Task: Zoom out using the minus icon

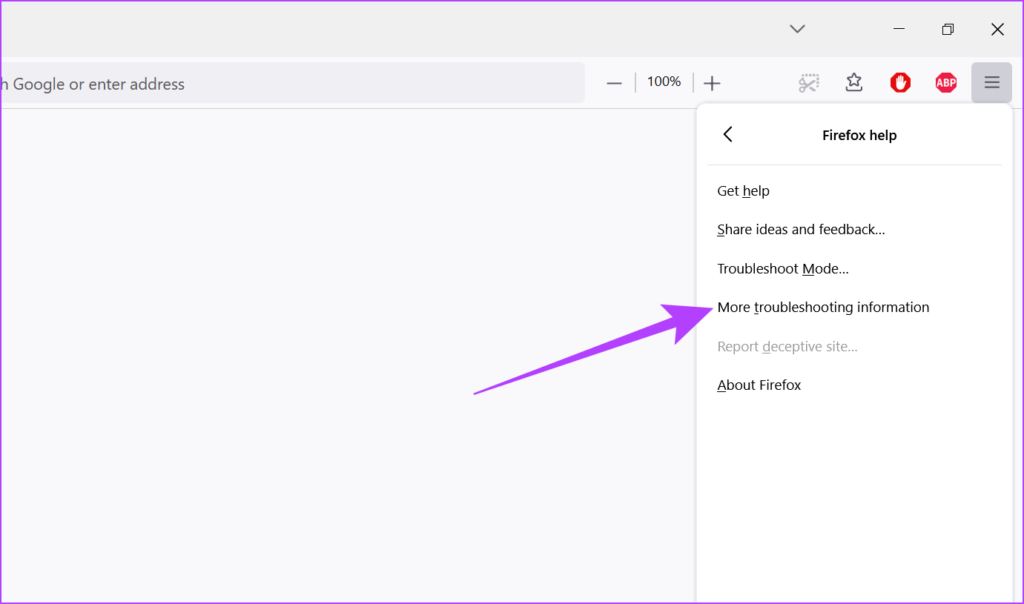Action: [613, 82]
